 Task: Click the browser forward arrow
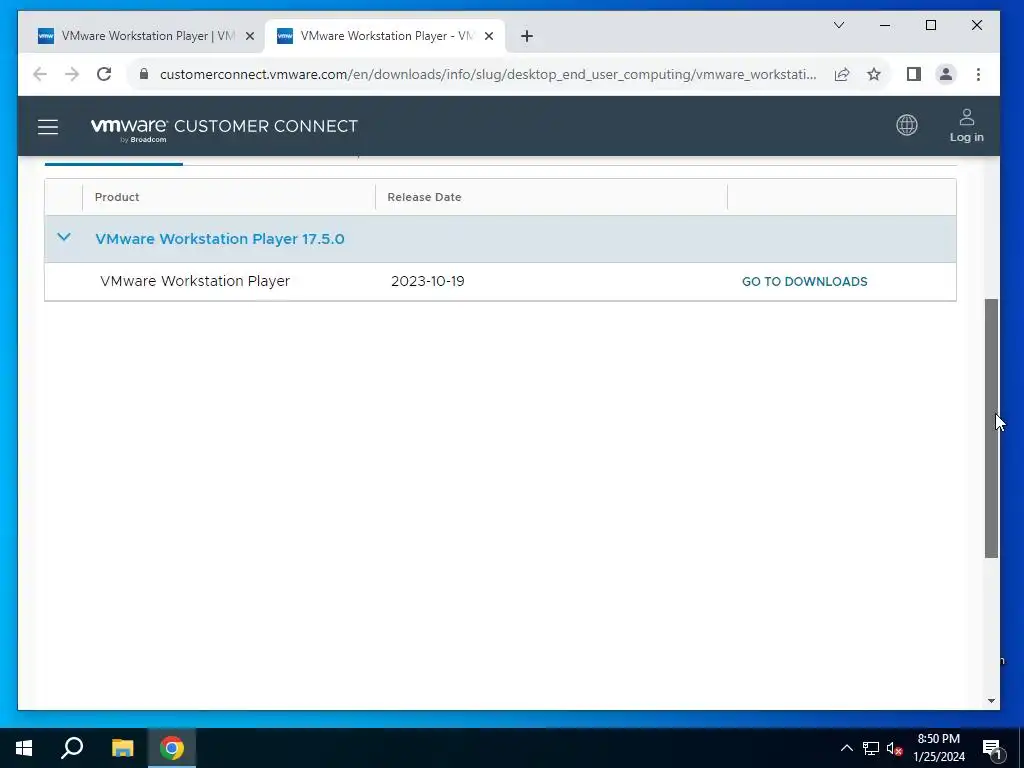(72, 74)
